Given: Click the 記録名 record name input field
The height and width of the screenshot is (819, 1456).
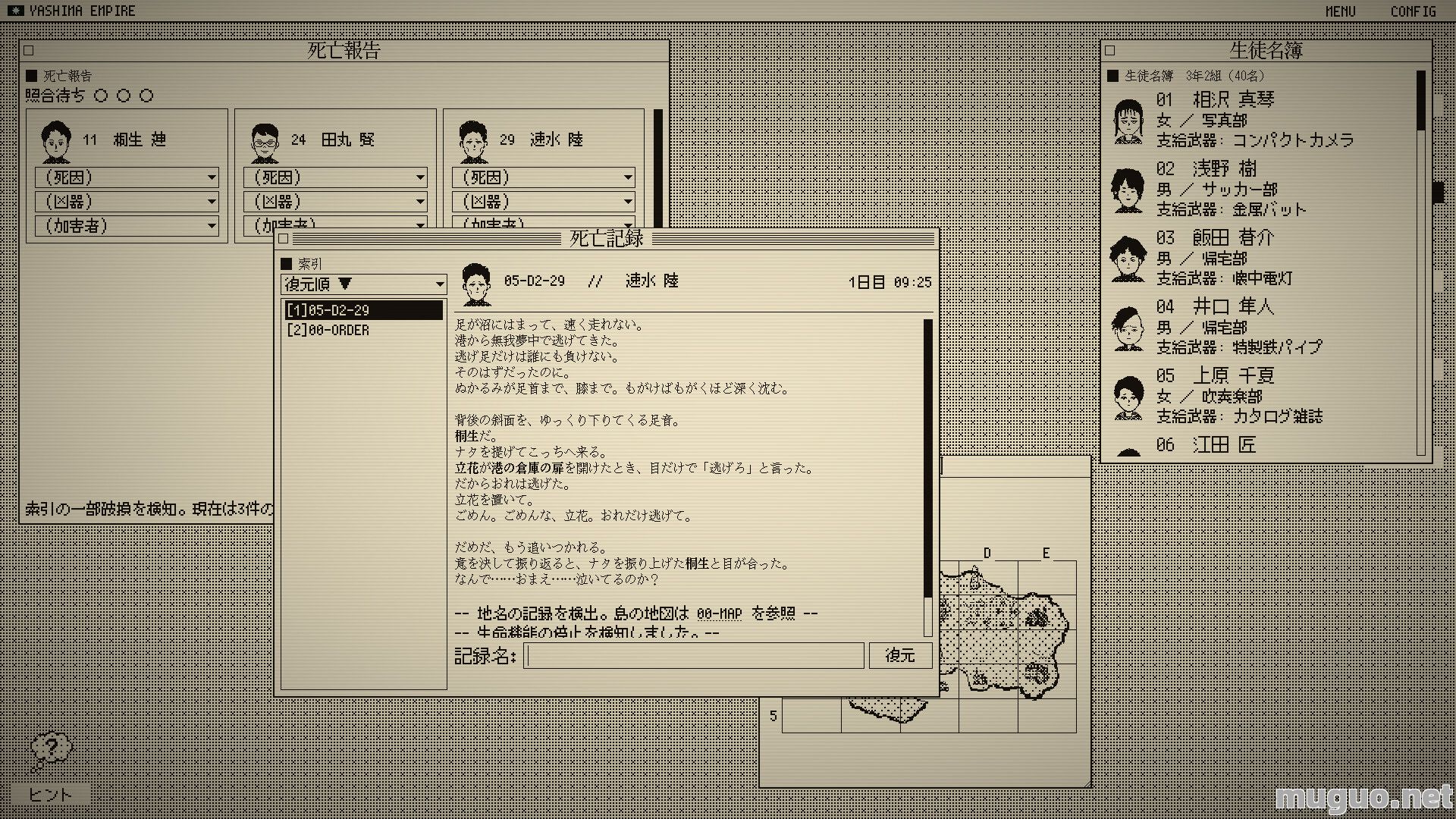Looking at the screenshot, I should 694,655.
